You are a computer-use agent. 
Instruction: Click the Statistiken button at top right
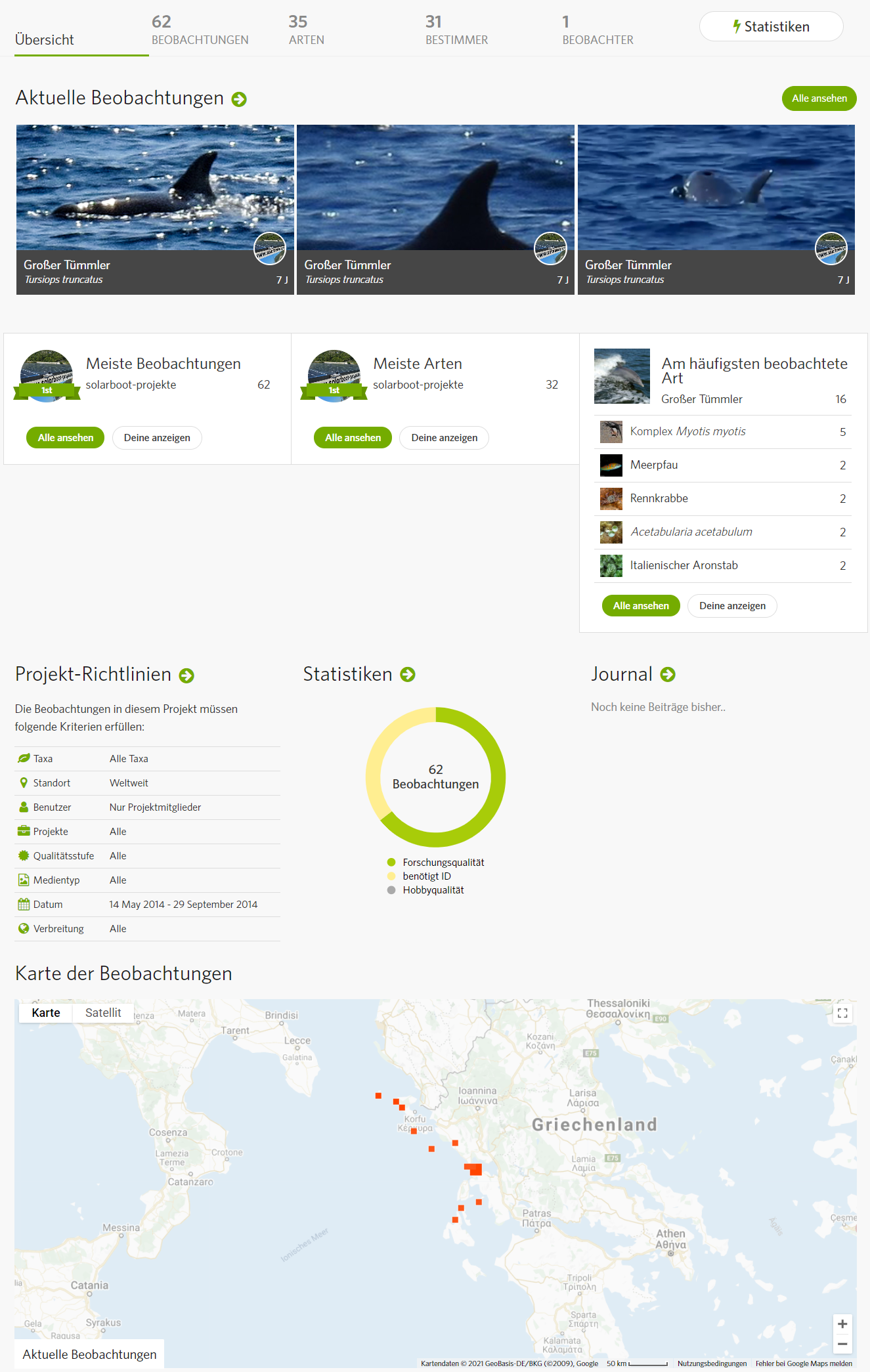tap(771, 27)
